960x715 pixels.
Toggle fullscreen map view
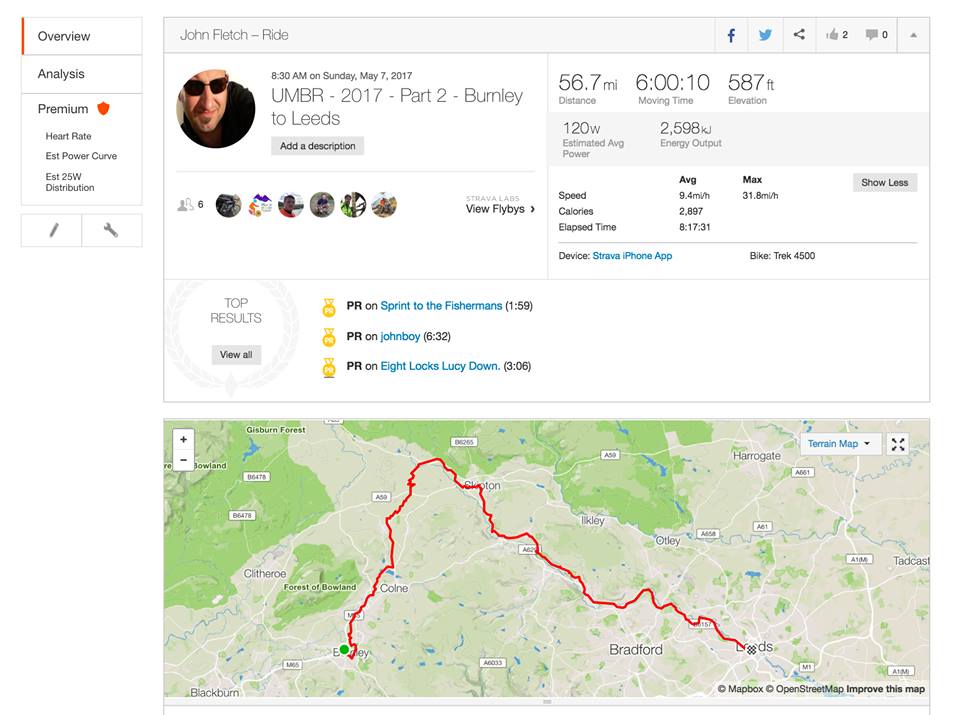click(898, 444)
